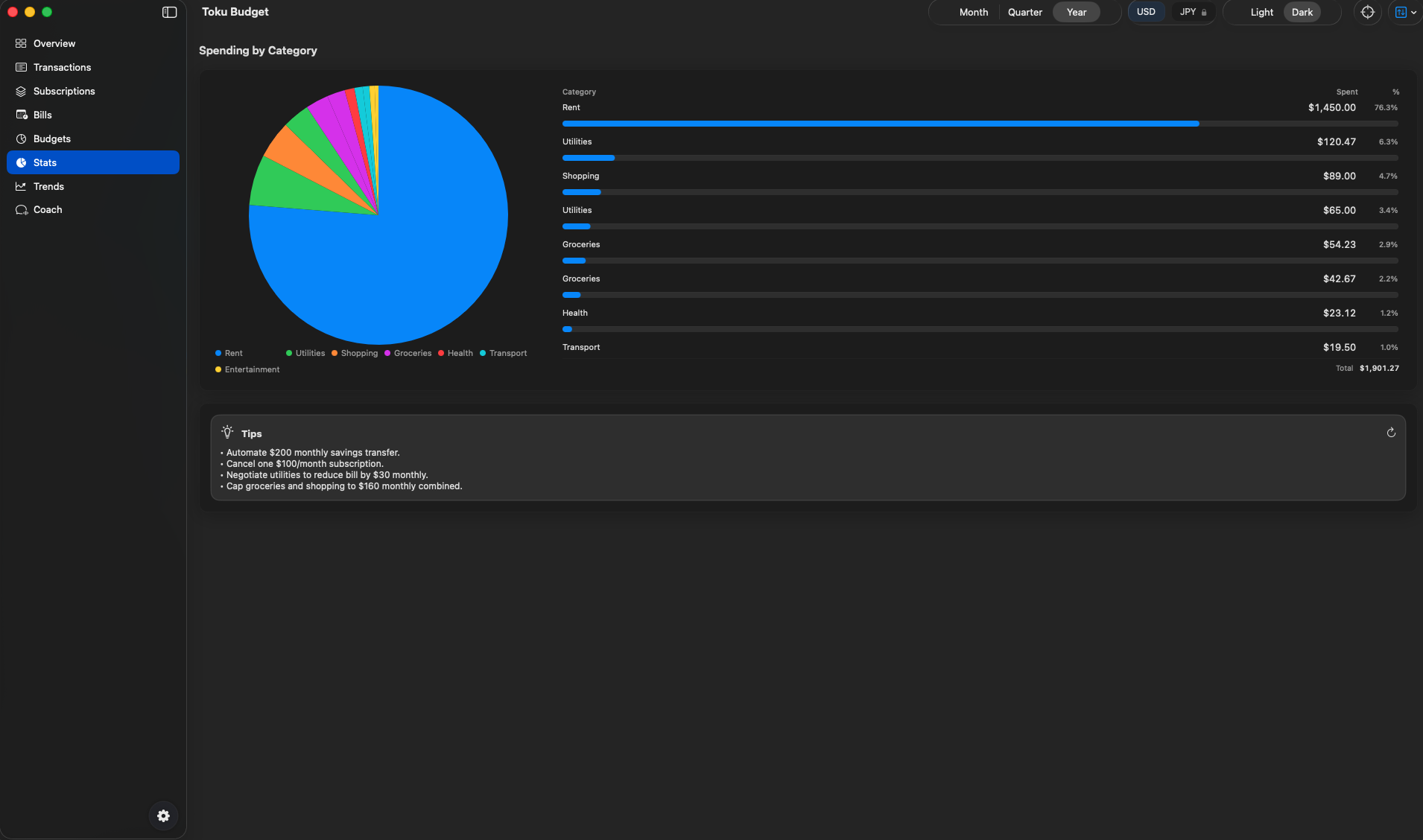The width and height of the screenshot is (1423, 840).
Task: Open Settings via the gear button
Action: tap(162, 815)
